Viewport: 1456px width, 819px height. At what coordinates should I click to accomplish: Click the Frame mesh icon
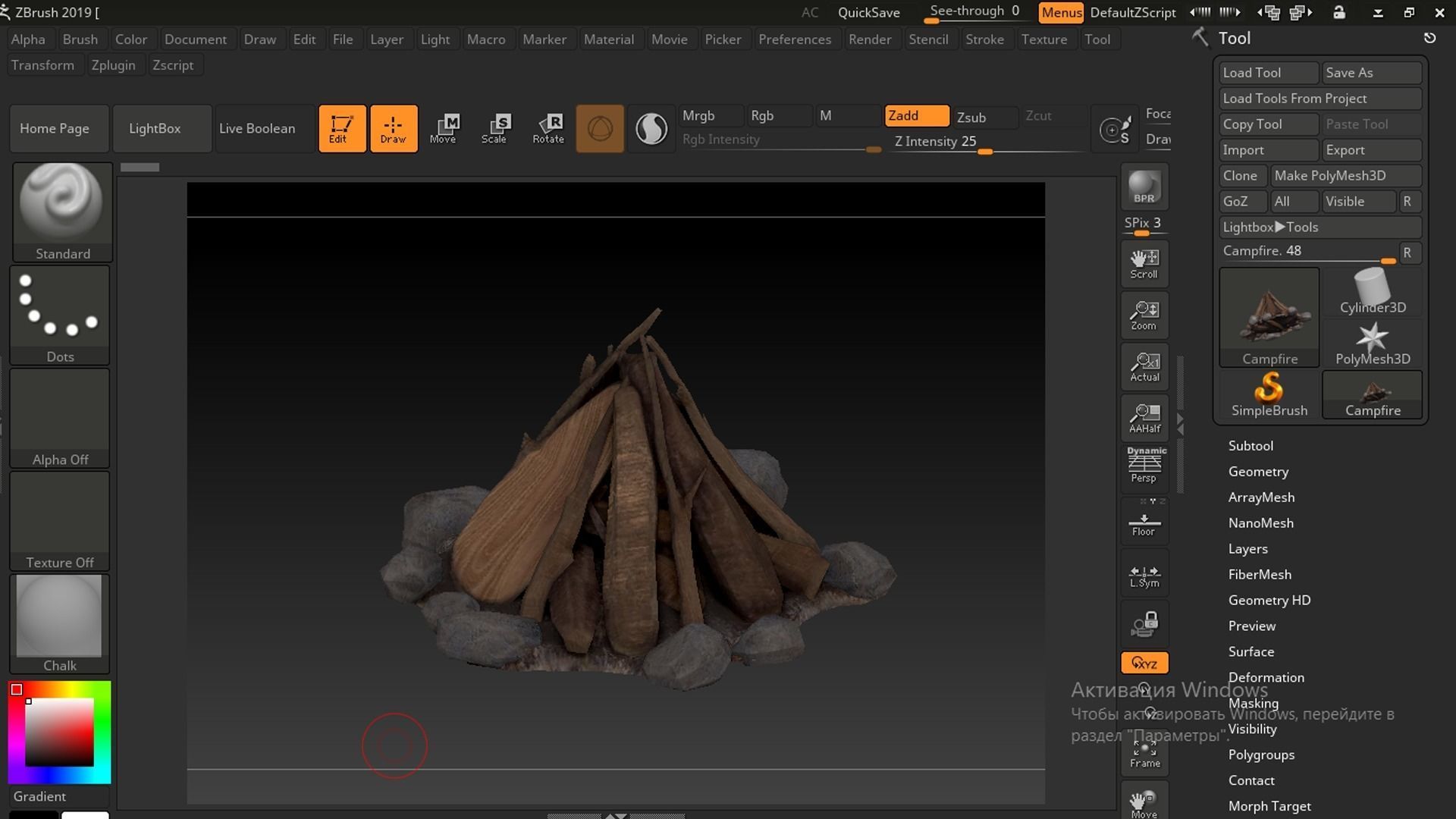point(1144,754)
